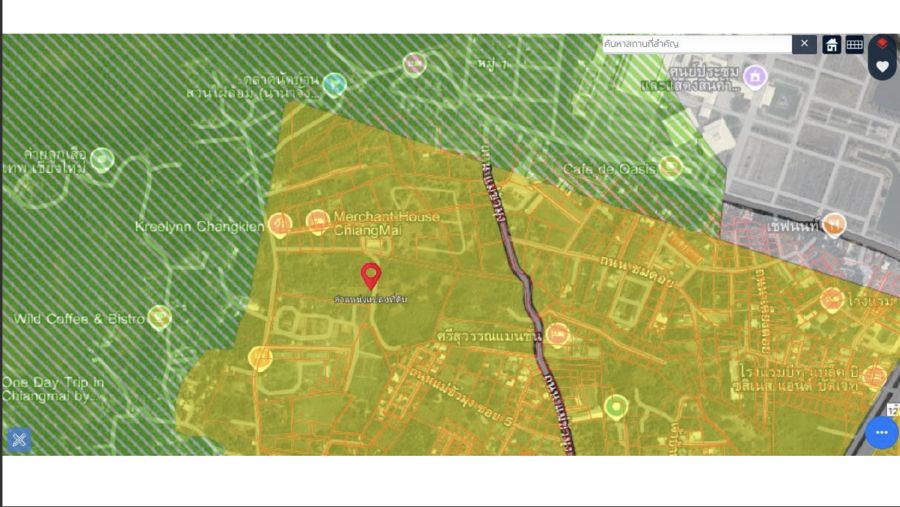The height and width of the screenshot is (507, 900).
Task: Click the house icon in the top toolbar
Action: point(832,44)
